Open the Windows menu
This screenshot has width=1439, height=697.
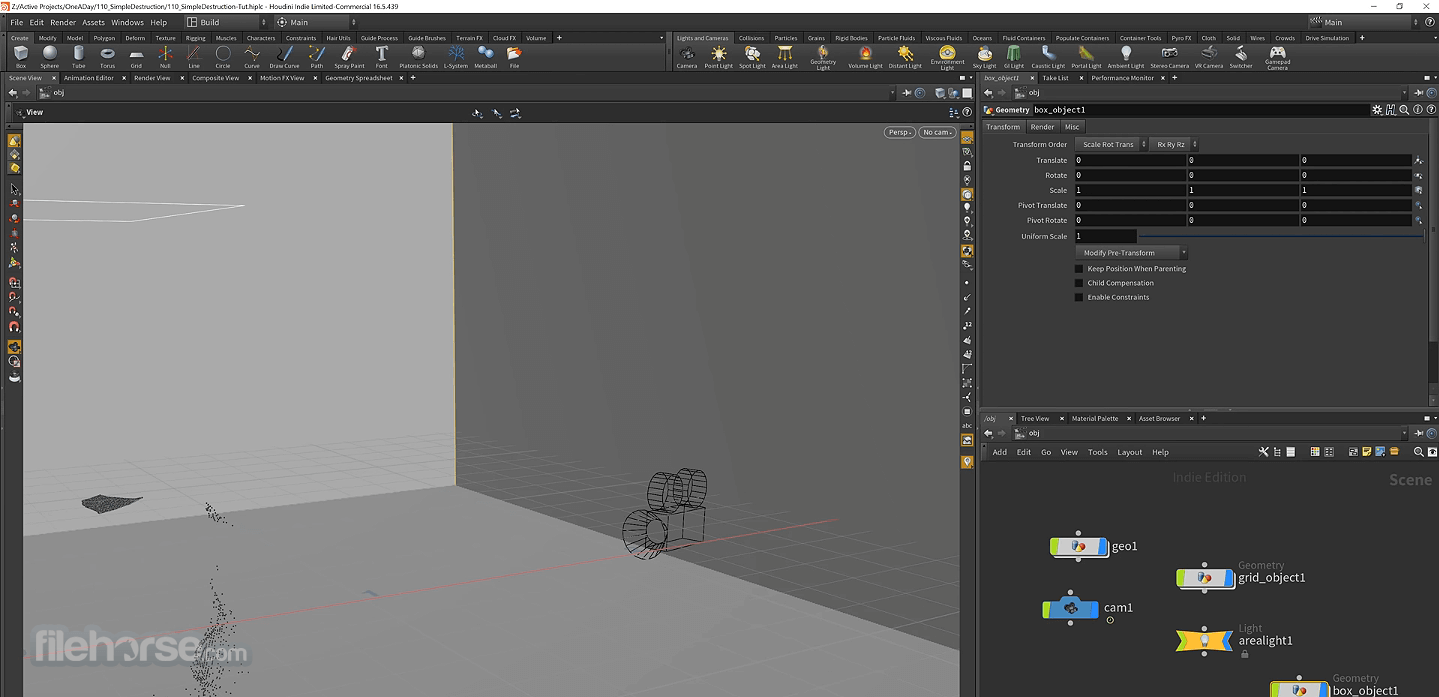click(x=127, y=22)
